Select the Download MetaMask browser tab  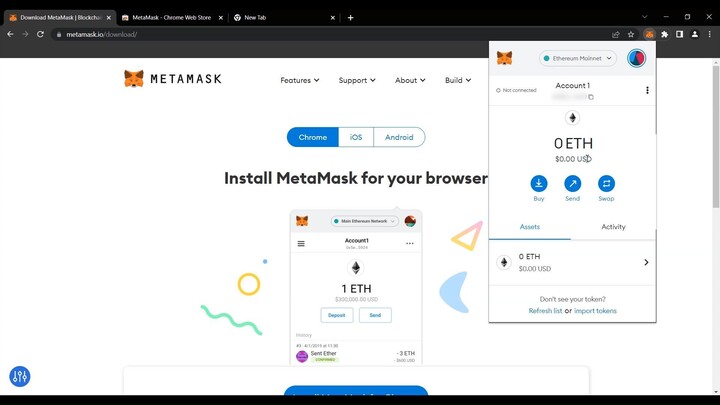tap(60, 17)
